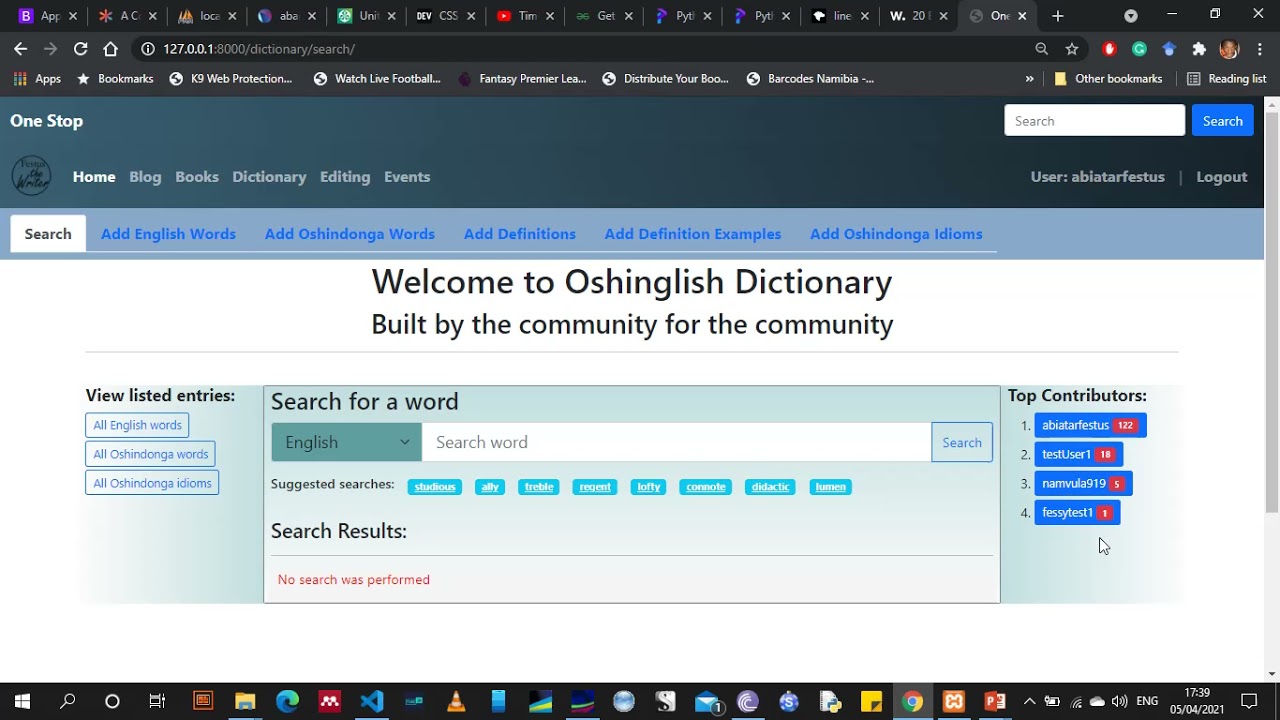
Task: Open the Windows Start button
Action: pos(22,701)
